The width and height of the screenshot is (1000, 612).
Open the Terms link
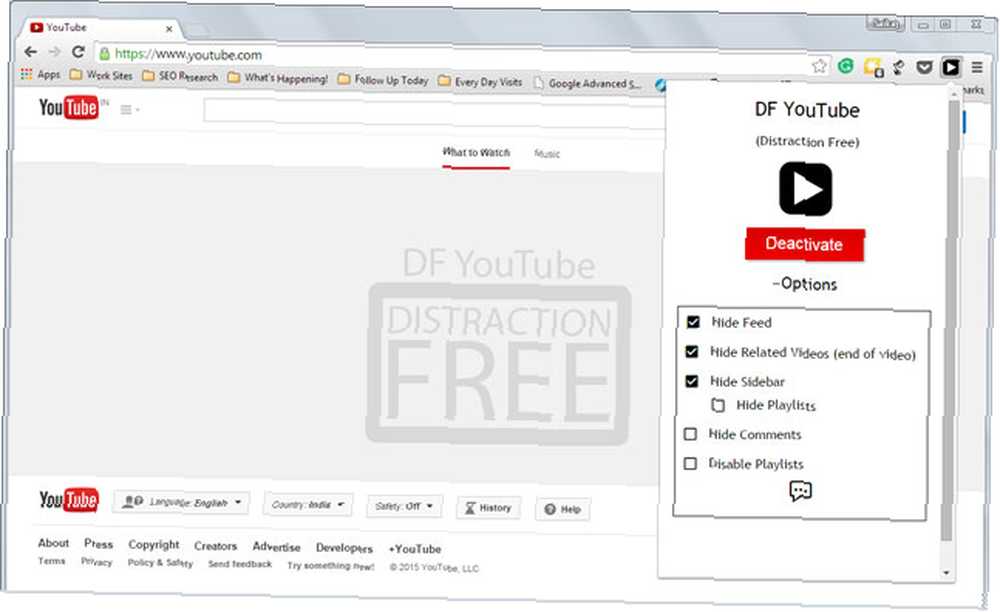tap(52, 561)
